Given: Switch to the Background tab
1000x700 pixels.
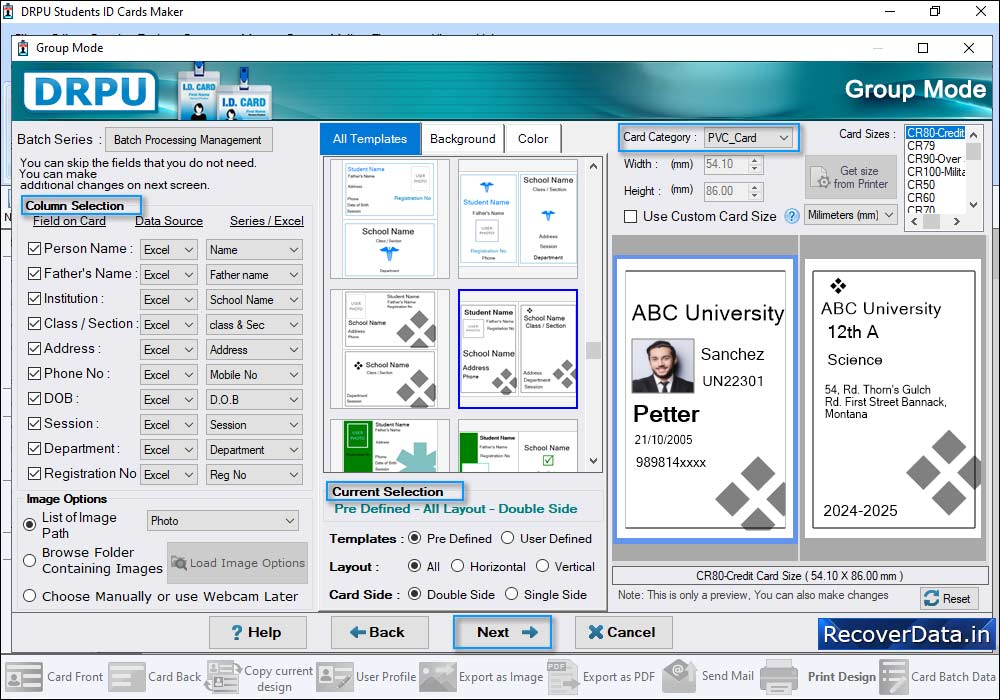Looking at the screenshot, I should (x=462, y=139).
